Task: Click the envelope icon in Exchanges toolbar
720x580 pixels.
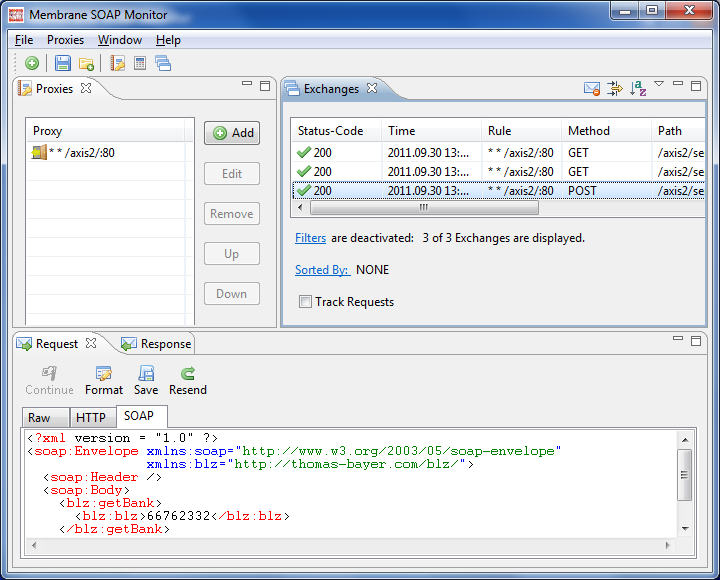Action: pos(591,88)
